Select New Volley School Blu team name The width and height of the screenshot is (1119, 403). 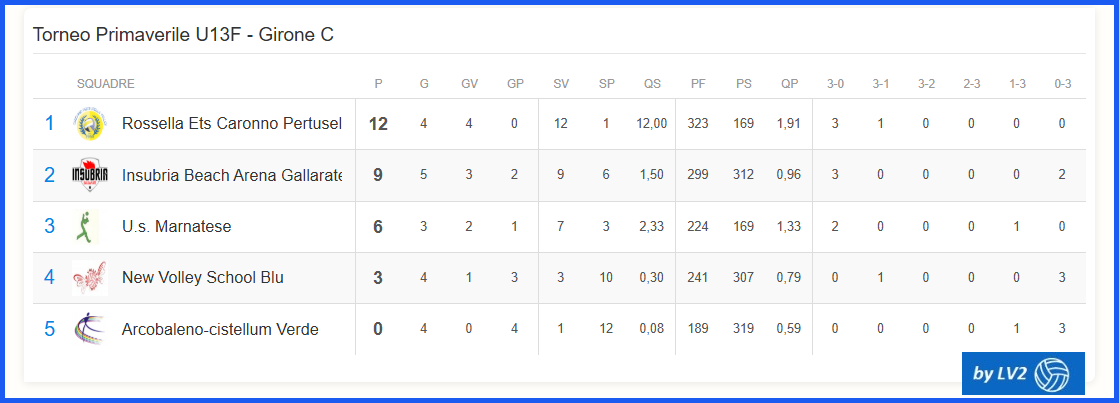203,277
